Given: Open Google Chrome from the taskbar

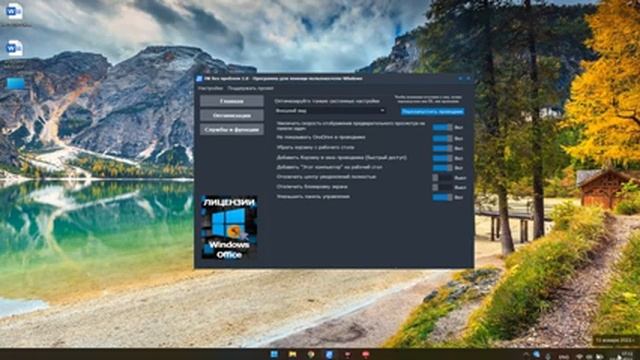Looking at the screenshot, I should tap(311, 354).
